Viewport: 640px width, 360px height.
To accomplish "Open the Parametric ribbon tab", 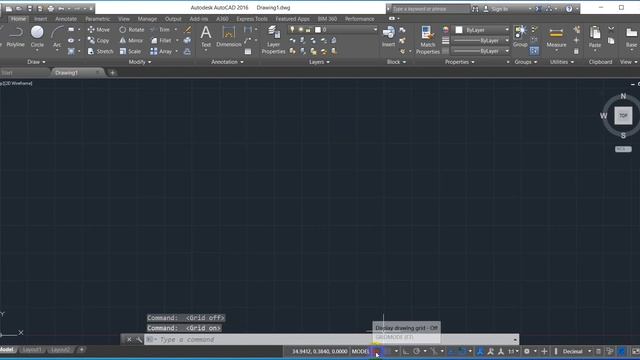I will [98, 19].
